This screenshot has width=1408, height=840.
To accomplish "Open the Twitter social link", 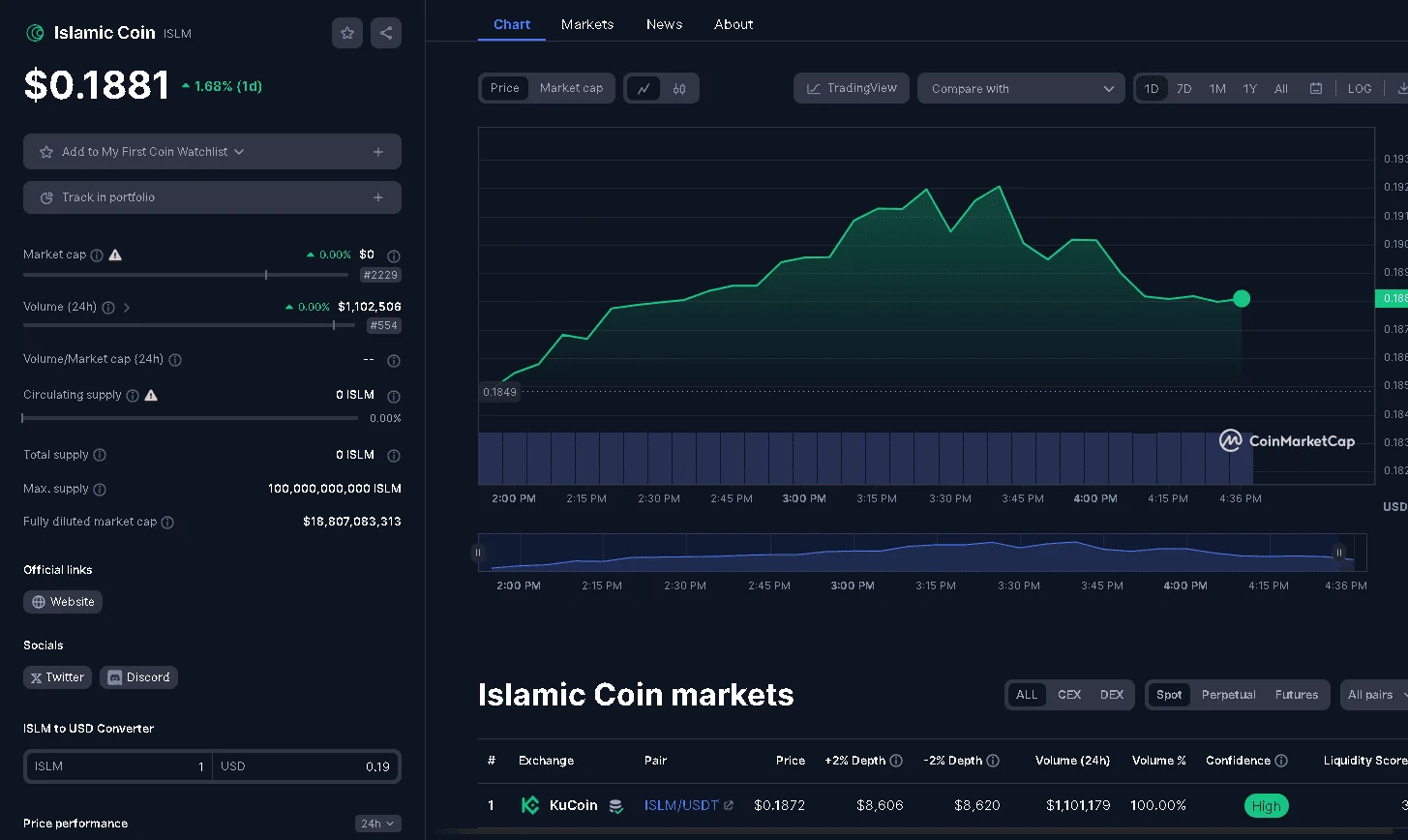I will [57, 677].
